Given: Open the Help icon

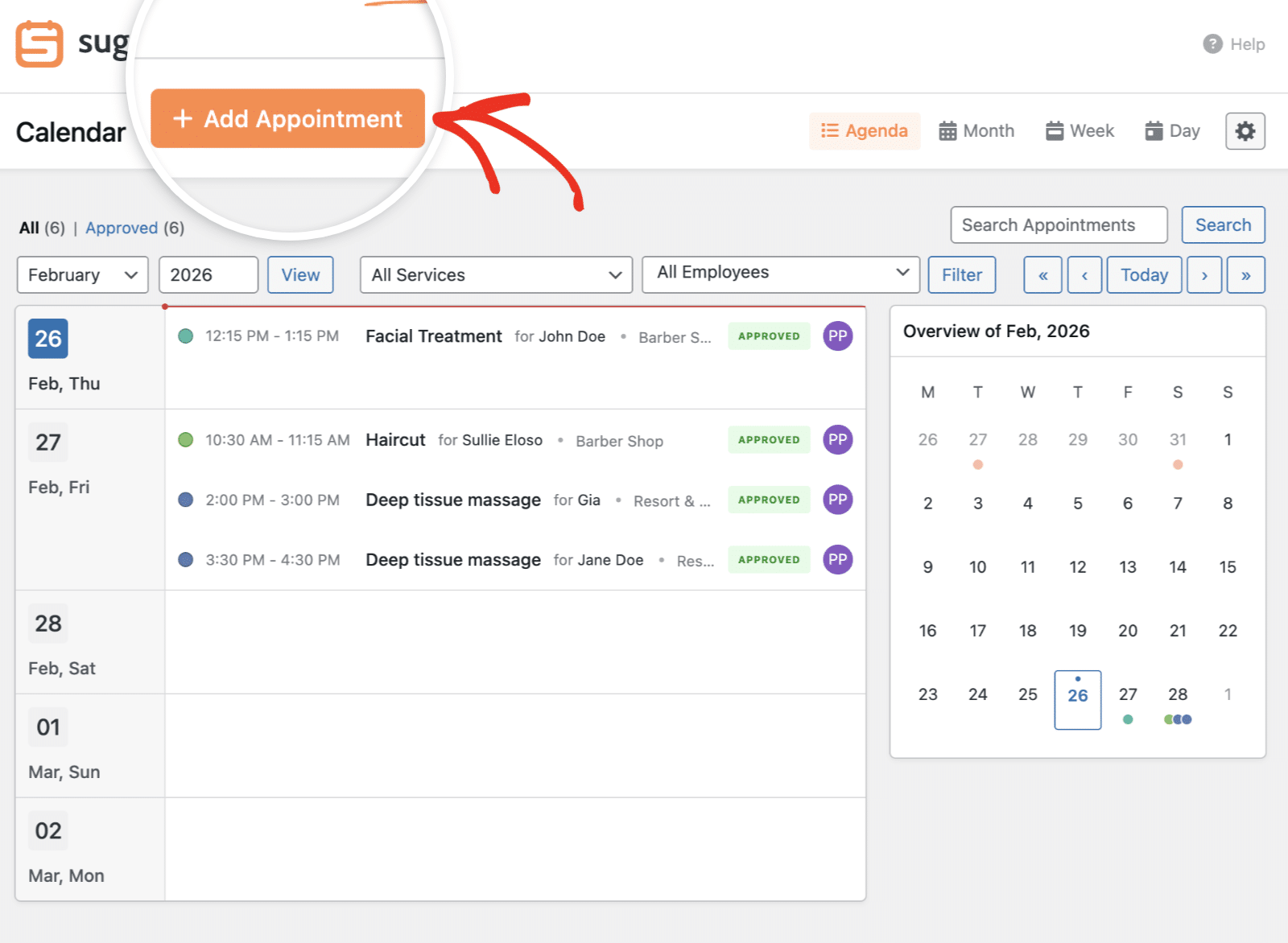Looking at the screenshot, I should tap(1212, 44).
